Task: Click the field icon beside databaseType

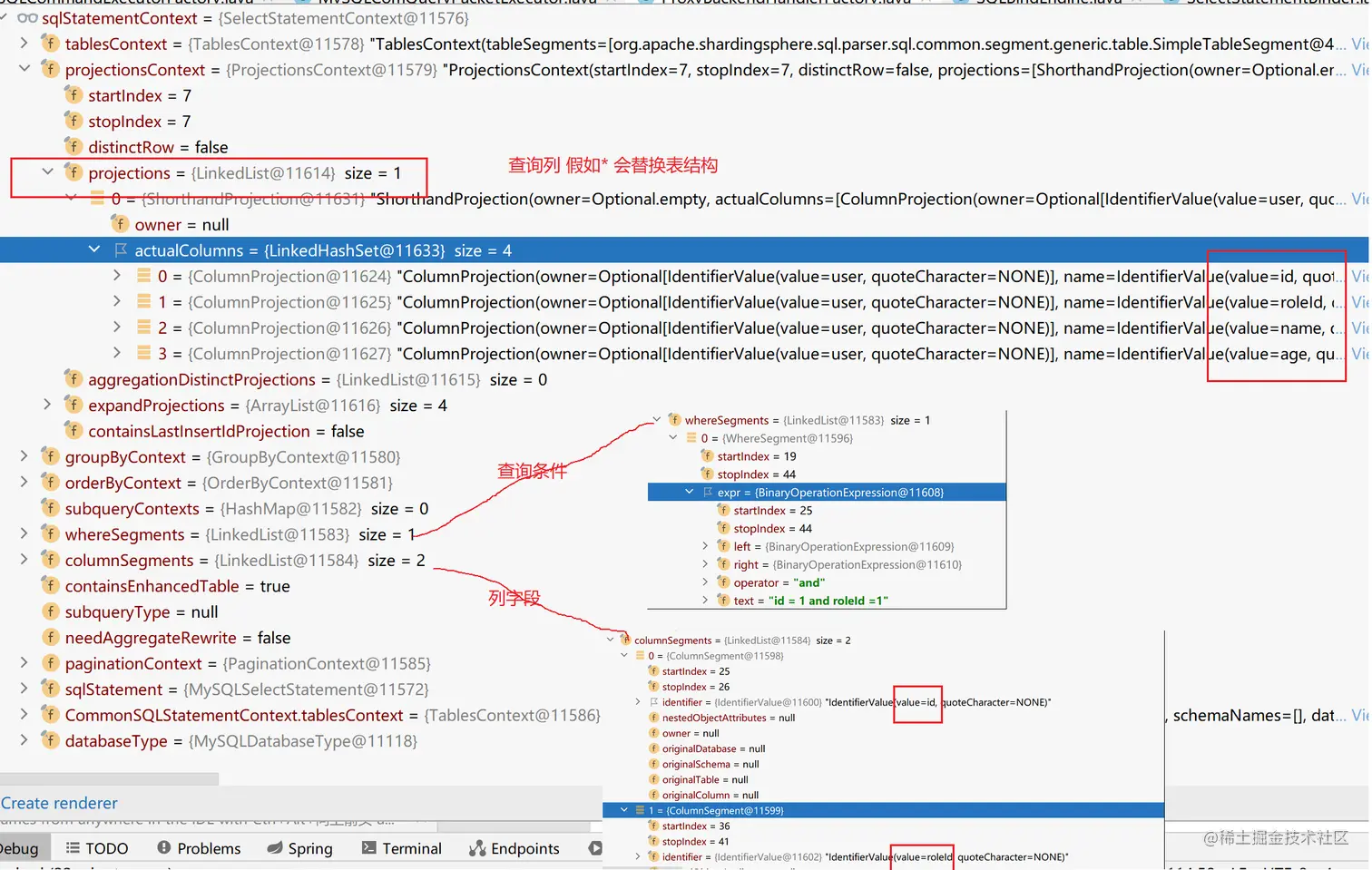Action: click(x=50, y=740)
